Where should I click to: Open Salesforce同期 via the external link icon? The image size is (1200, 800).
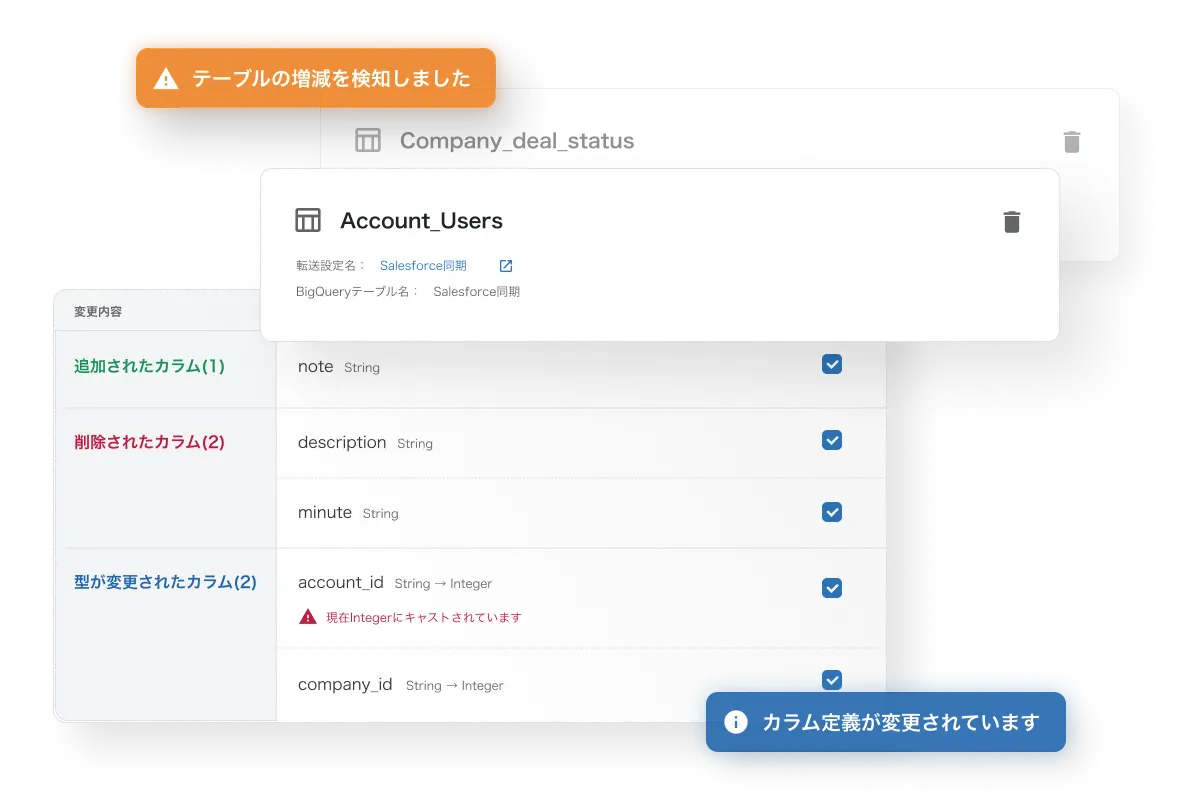pos(505,265)
